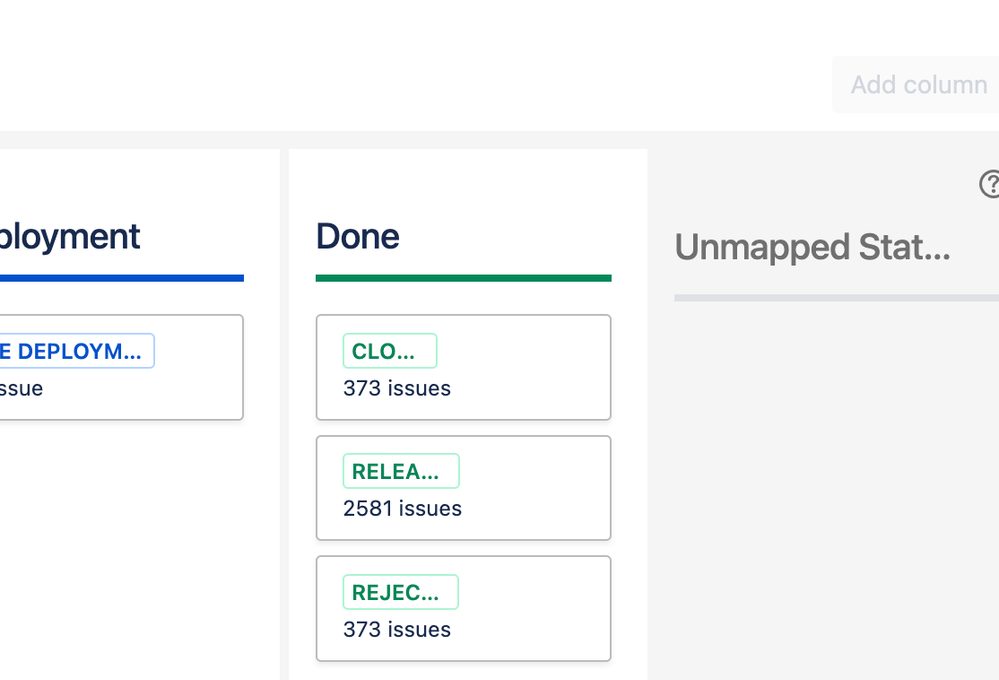
Task: Switch to the Done column header
Action: click(356, 236)
